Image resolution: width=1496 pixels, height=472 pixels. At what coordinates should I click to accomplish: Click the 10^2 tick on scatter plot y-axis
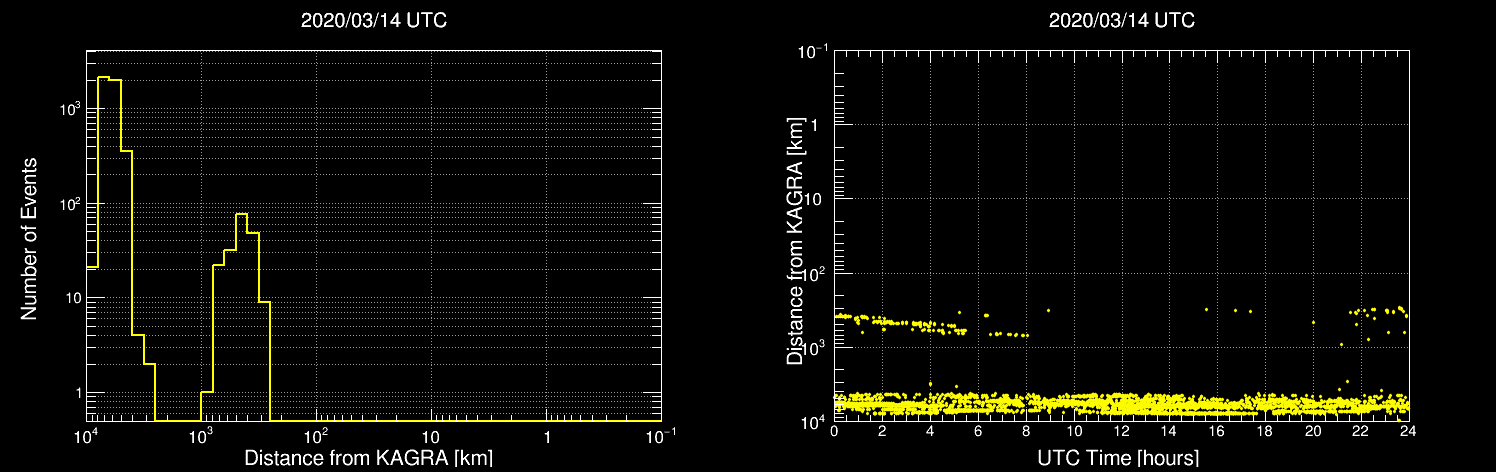click(x=813, y=272)
